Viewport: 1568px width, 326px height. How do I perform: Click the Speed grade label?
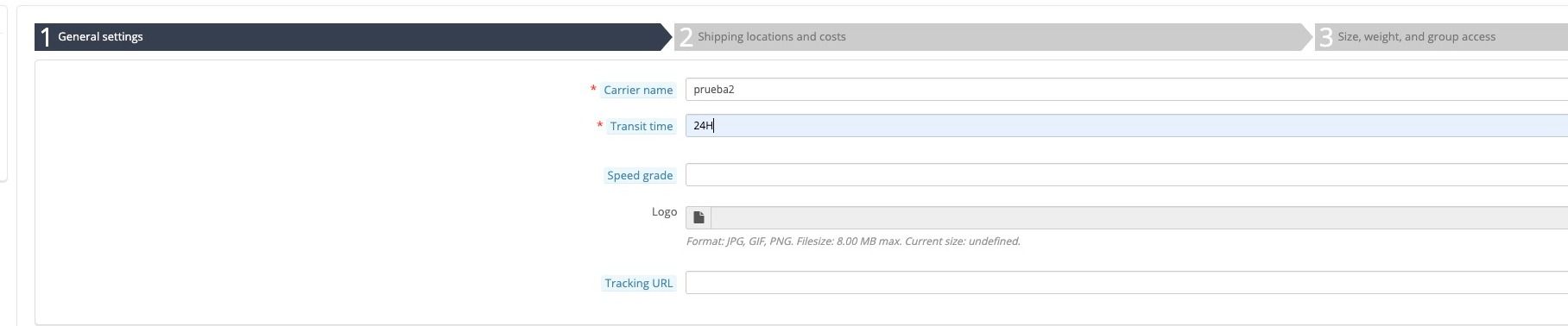(640, 175)
